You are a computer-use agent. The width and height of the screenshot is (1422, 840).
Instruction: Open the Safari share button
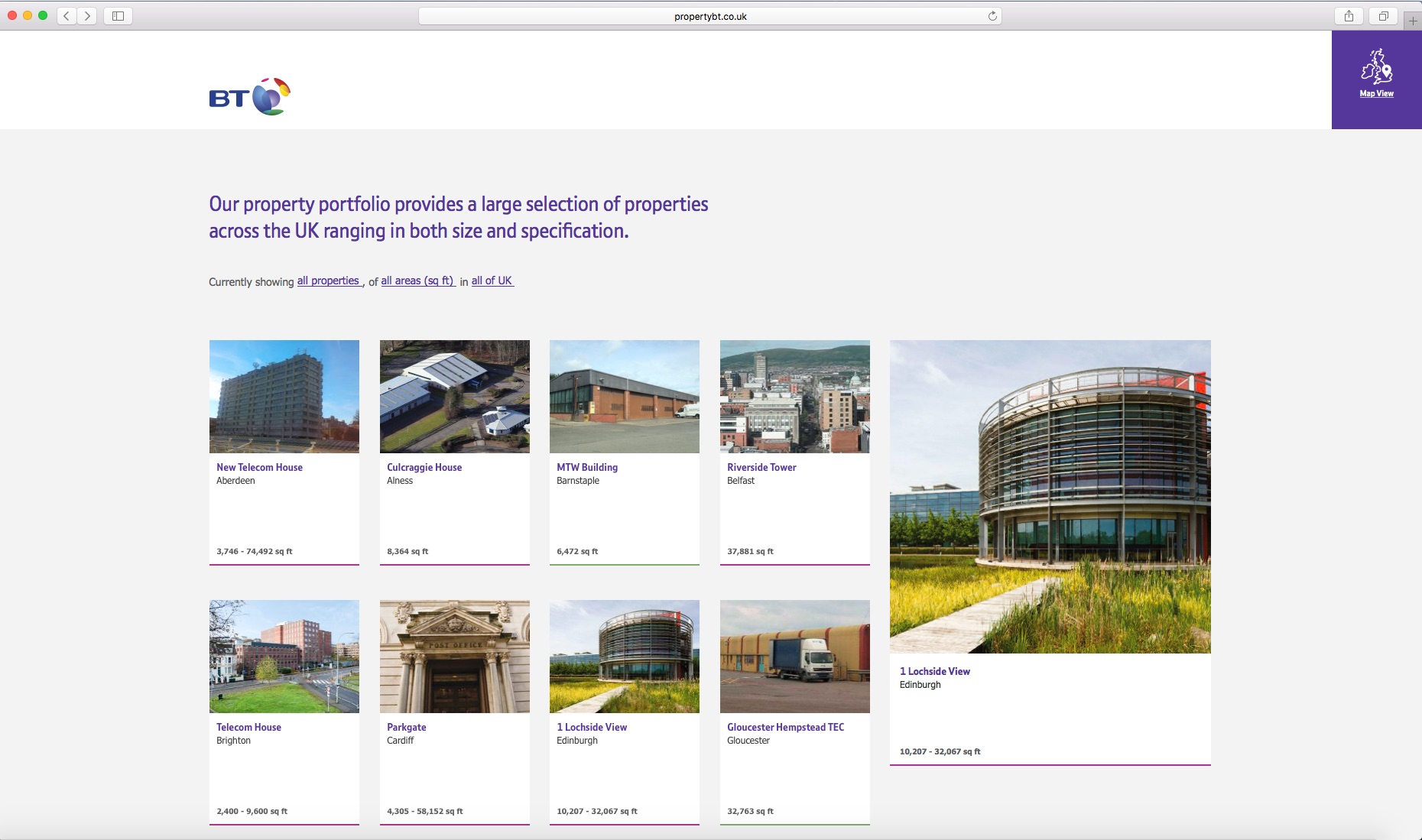(x=1349, y=16)
